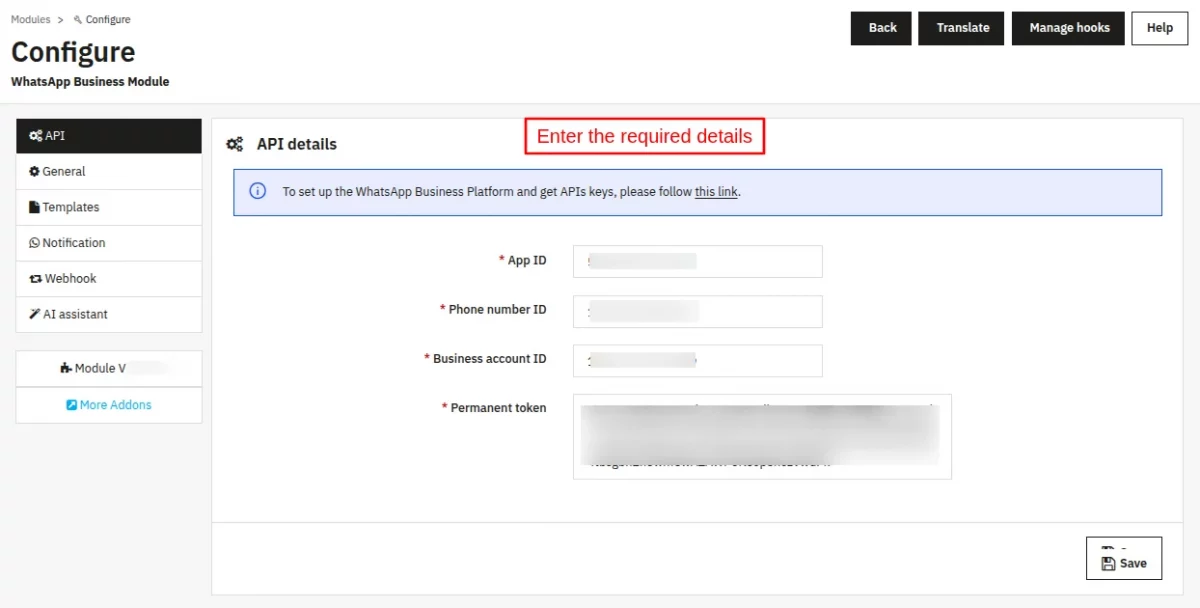Click the 'WhatsApp Business Module' subtitle
This screenshot has height=608, width=1200.
(x=90, y=82)
